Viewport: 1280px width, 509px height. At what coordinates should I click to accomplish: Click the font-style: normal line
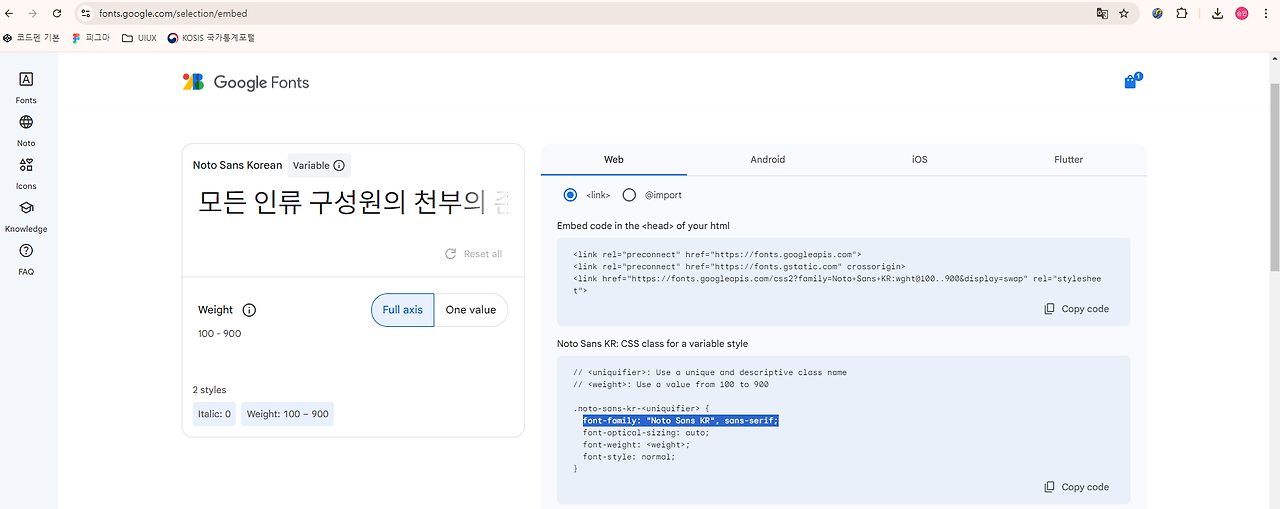pyautogui.click(x=629, y=457)
